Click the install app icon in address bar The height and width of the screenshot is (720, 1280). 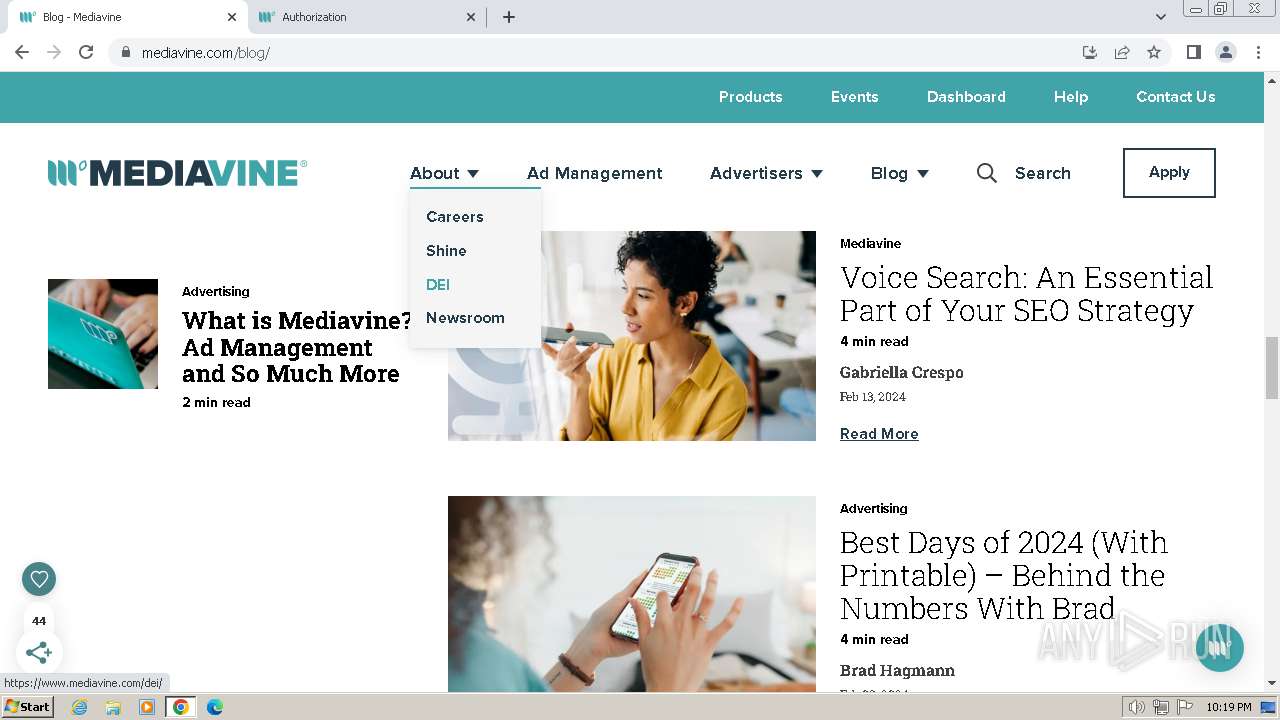point(1090,52)
